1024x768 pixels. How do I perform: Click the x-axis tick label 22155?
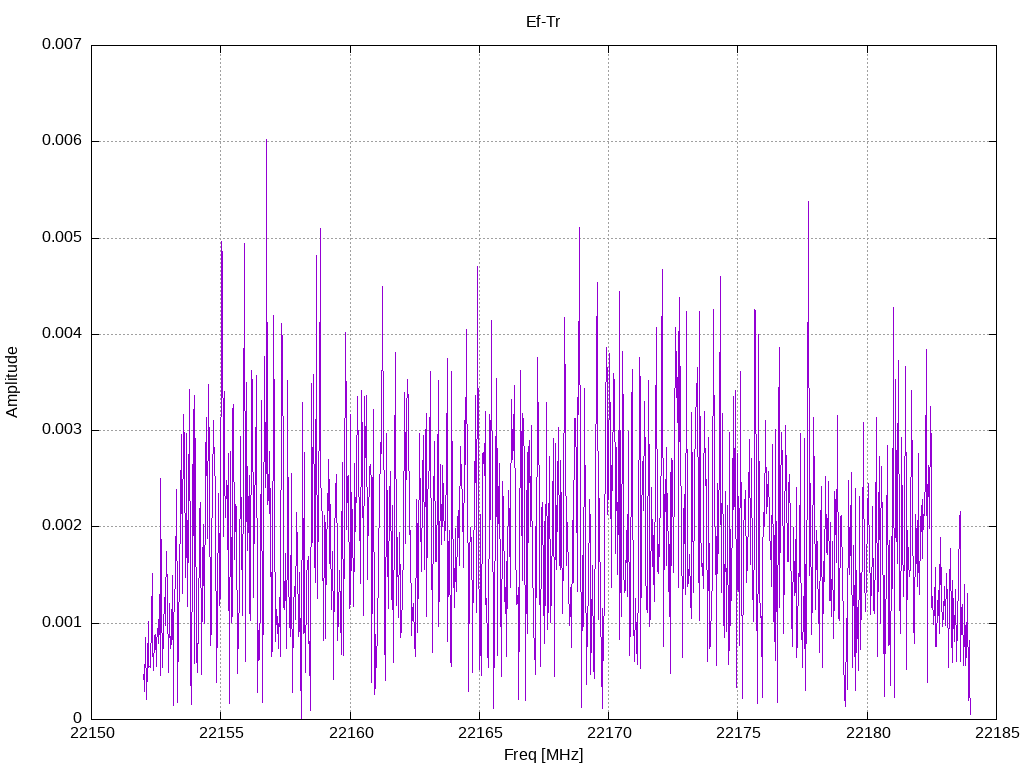point(221,733)
